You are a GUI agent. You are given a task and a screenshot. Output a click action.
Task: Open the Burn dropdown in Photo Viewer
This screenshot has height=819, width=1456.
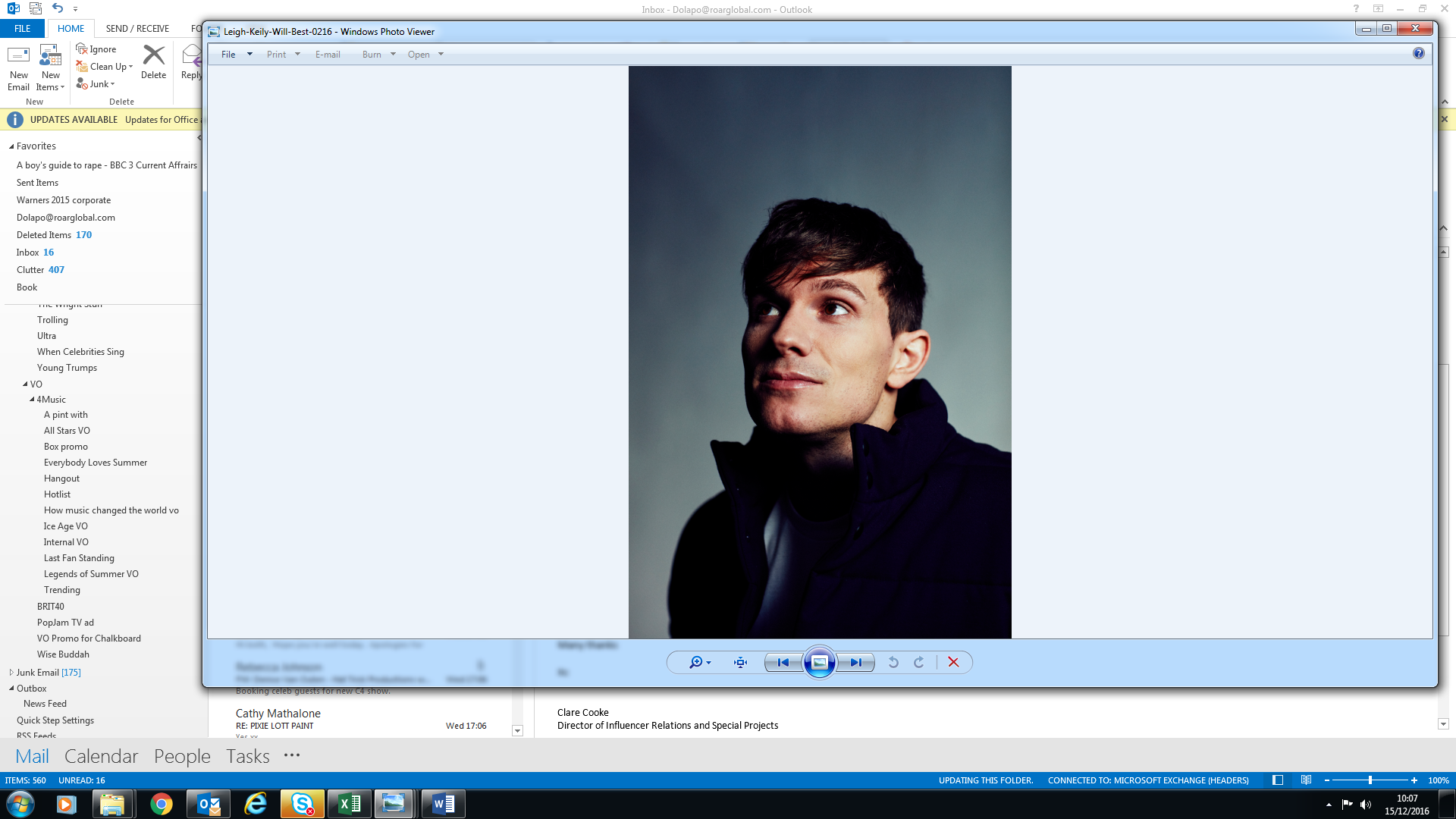coord(379,55)
